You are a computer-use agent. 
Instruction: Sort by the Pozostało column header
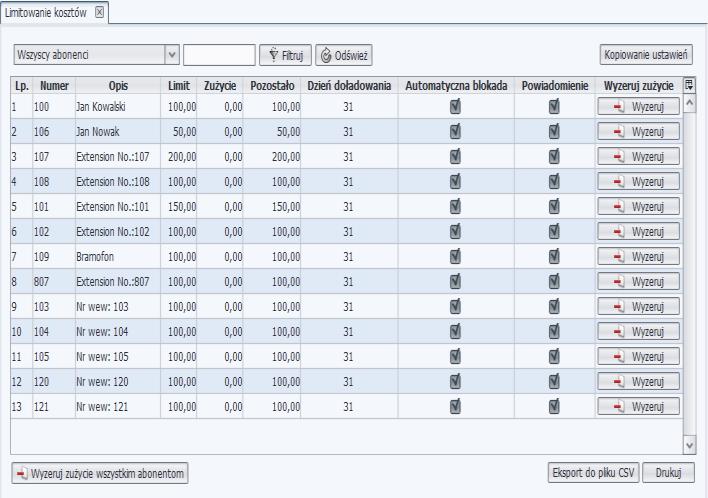tap(272, 86)
